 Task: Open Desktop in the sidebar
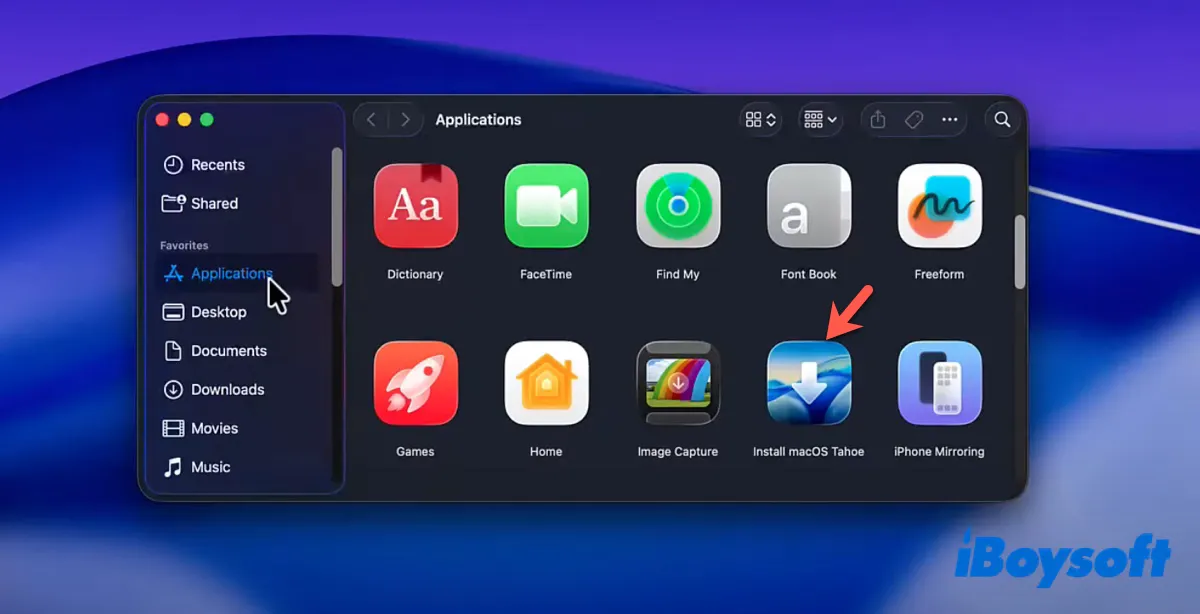tap(238, 312)
